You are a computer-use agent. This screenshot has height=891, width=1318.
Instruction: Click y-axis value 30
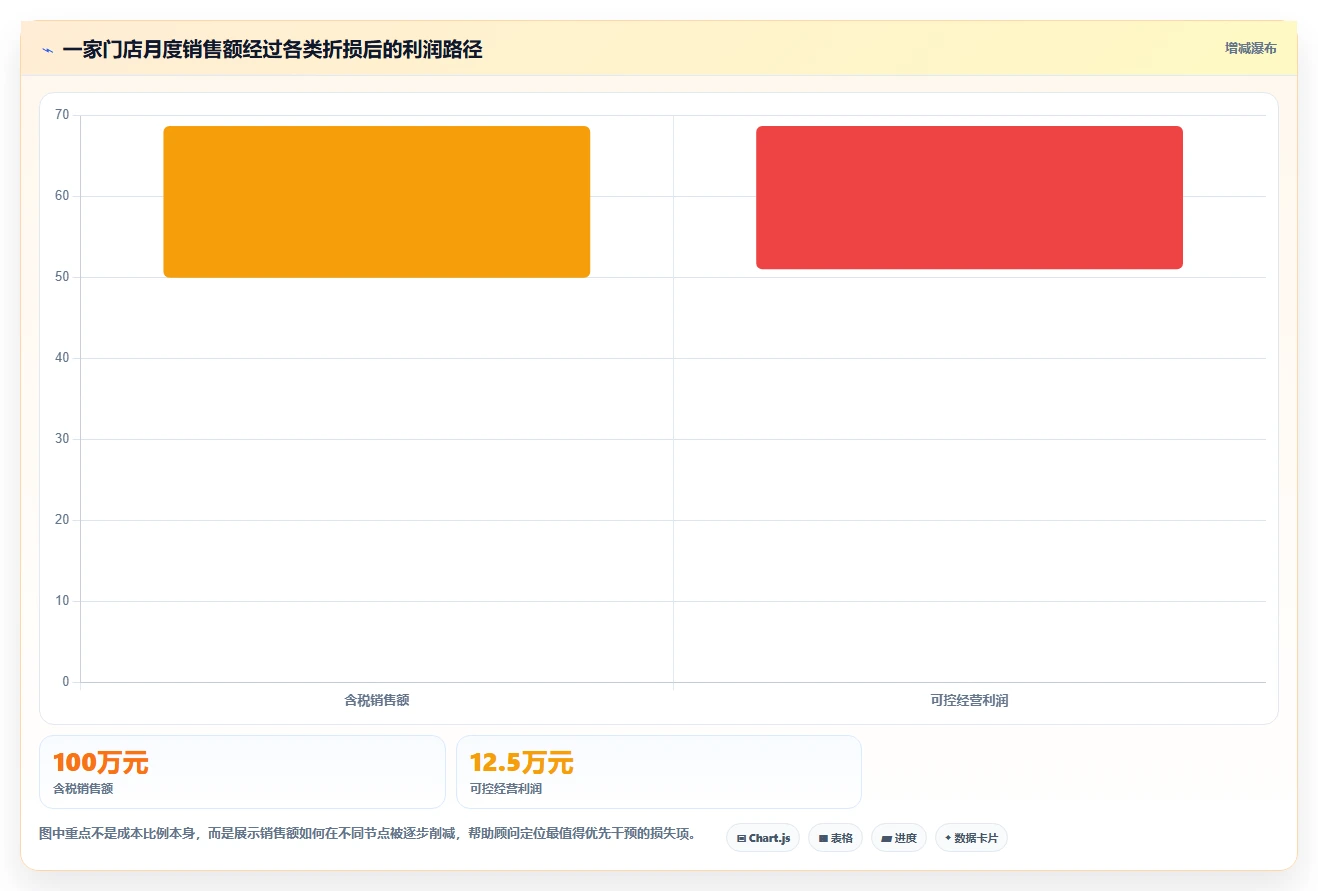coord(62,439)
